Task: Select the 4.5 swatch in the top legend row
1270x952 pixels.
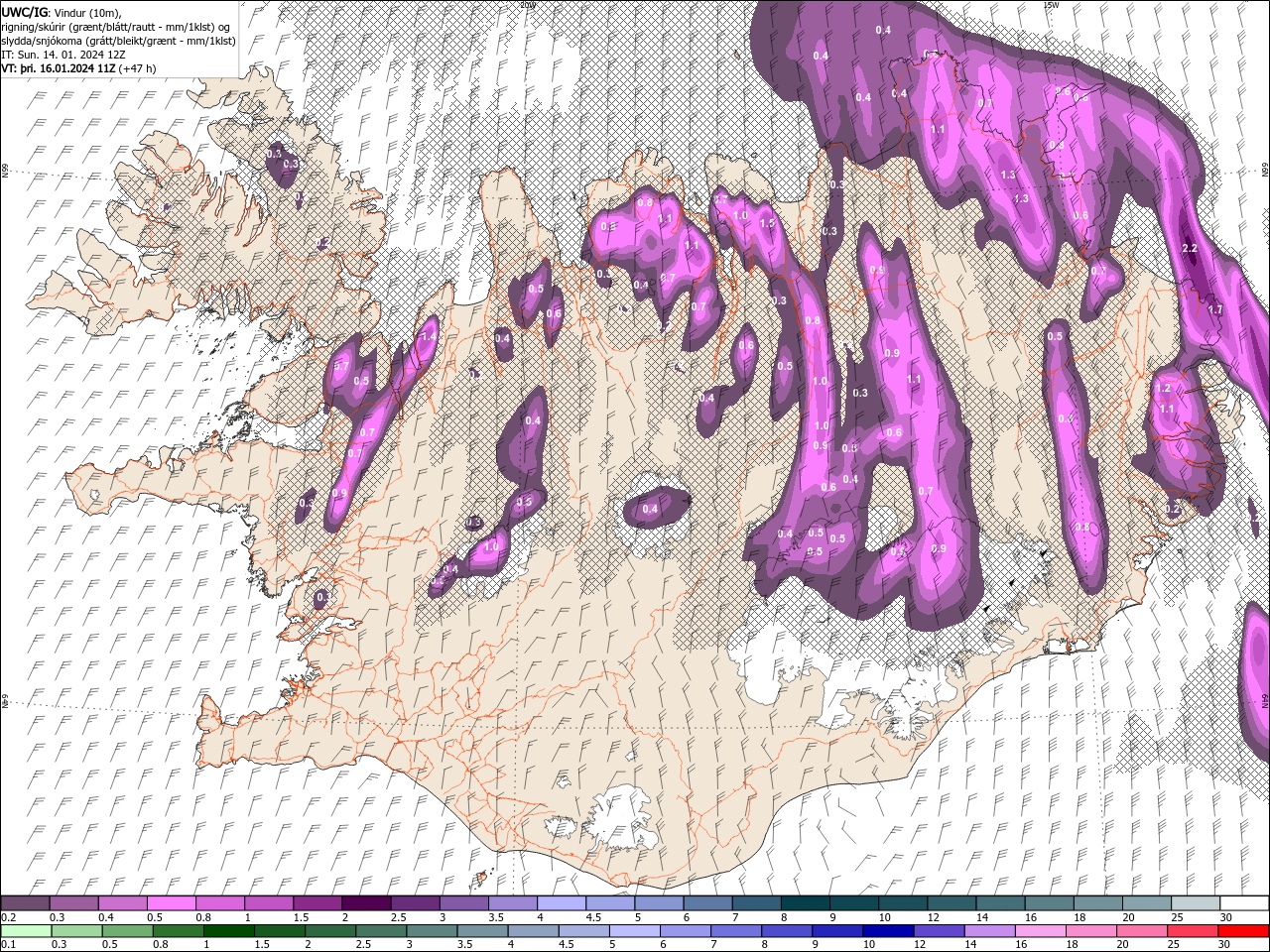Action: [x=609, y=903]
